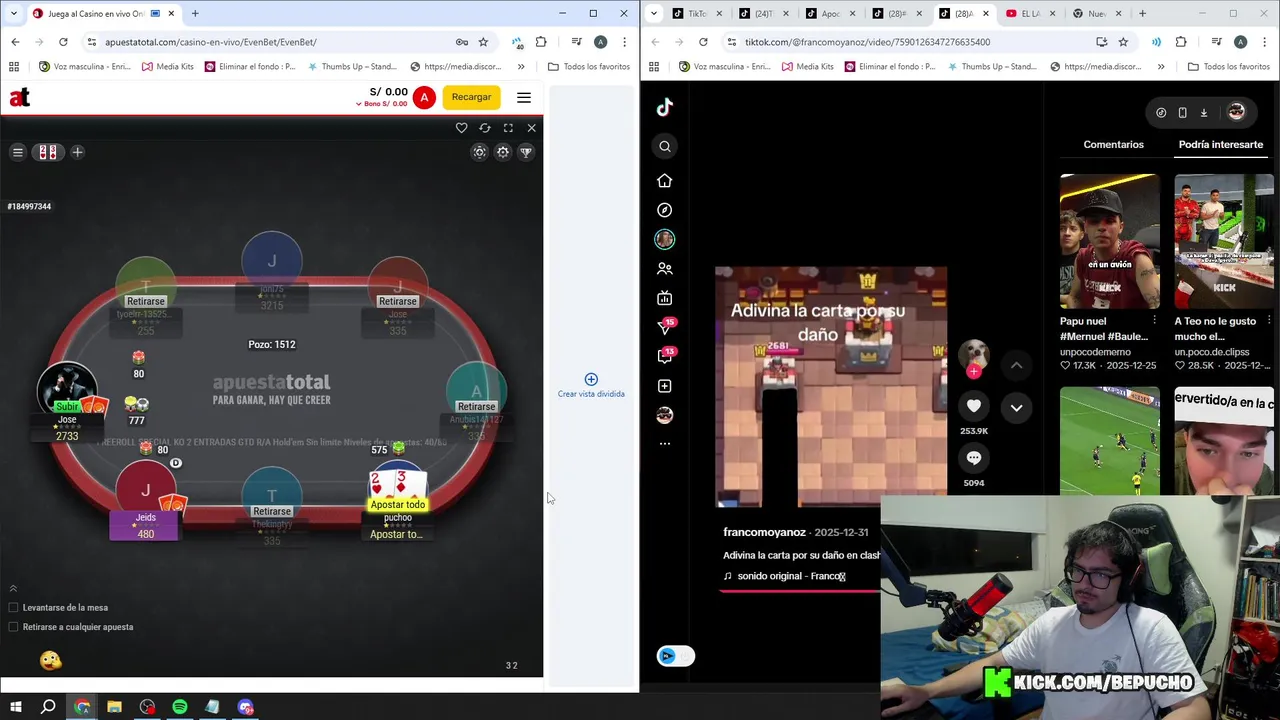This screenshot has height=720, width=1280.
Task: Click Crear vista dividida
Action: [x=591, y=385]
